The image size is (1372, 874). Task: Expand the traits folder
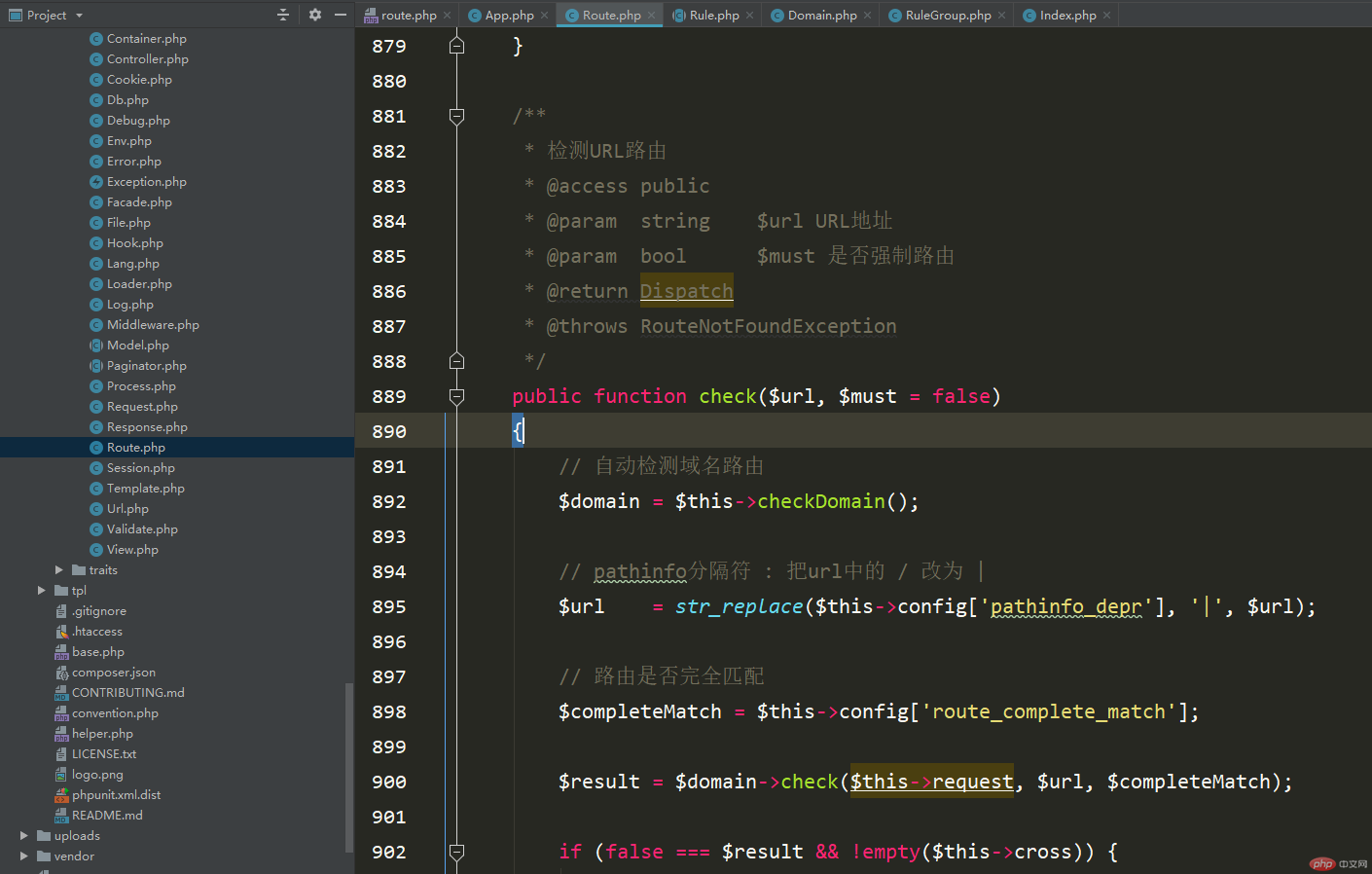pyautogui.click(x=59, y=570)
